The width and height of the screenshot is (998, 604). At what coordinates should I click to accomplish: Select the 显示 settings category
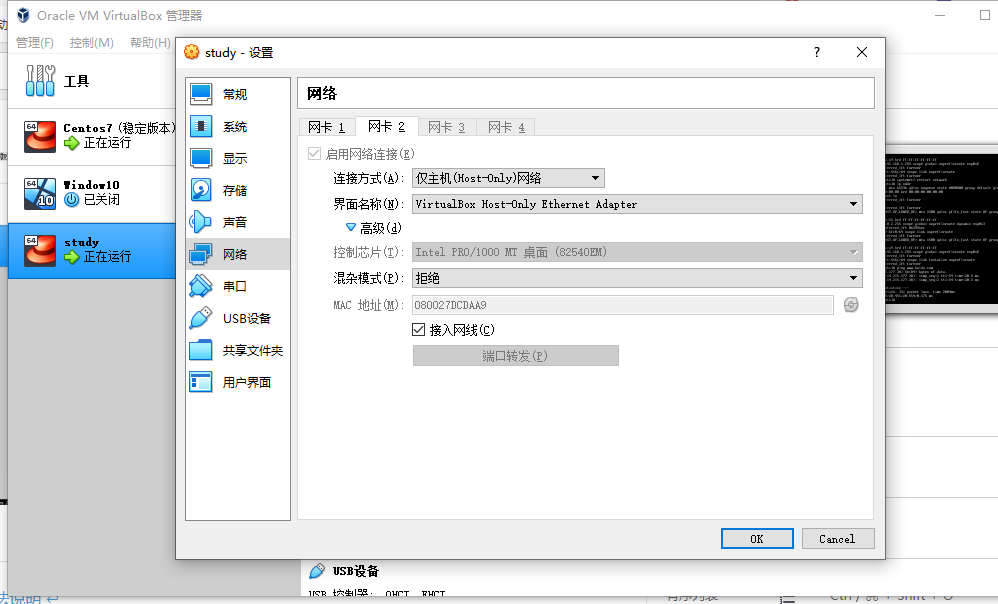coord(237,156)
